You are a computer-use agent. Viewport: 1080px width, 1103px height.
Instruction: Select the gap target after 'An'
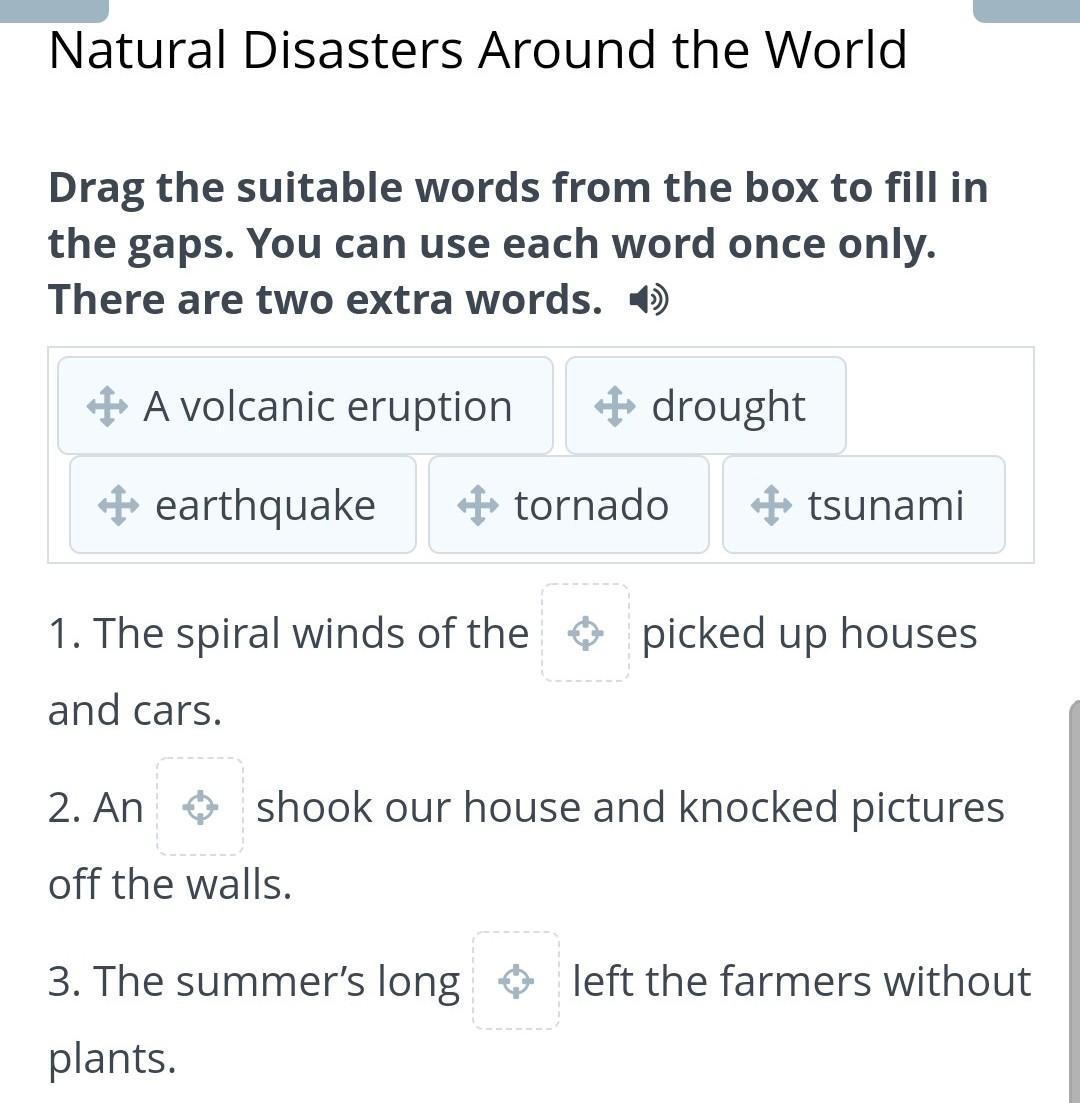tap(200, 807)
